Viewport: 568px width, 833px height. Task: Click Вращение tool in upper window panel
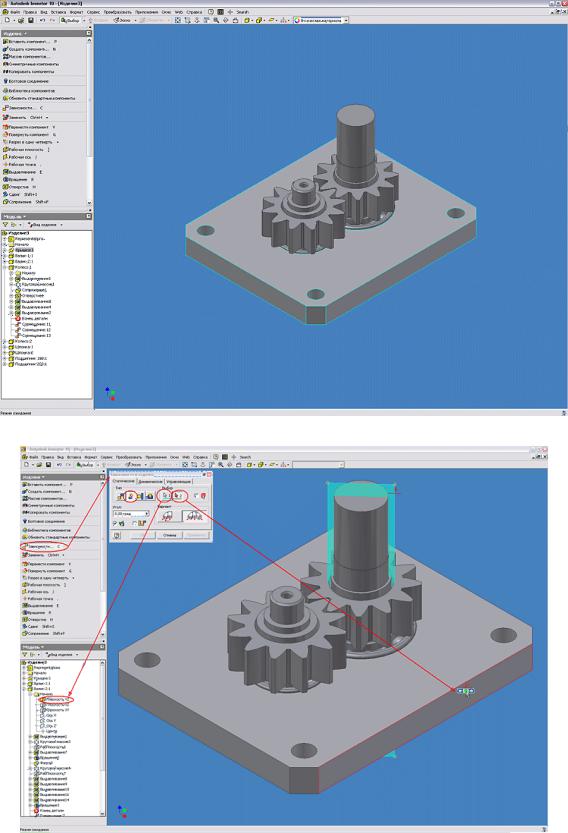click(x=19, y=180)
